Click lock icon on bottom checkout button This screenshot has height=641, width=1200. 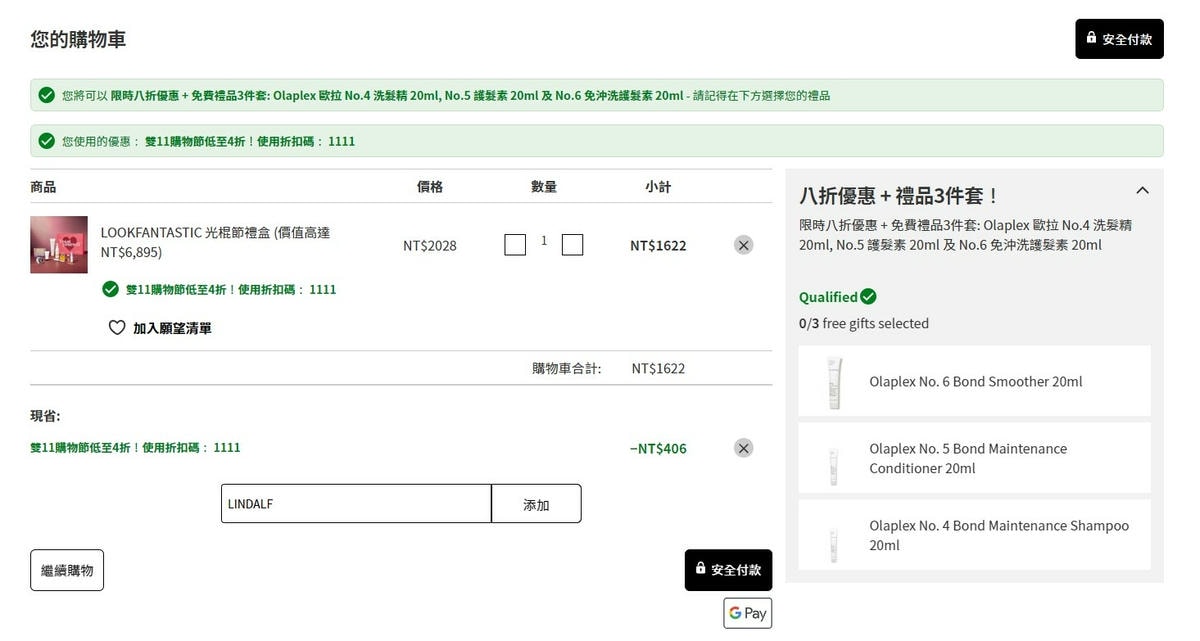point(701,569)
